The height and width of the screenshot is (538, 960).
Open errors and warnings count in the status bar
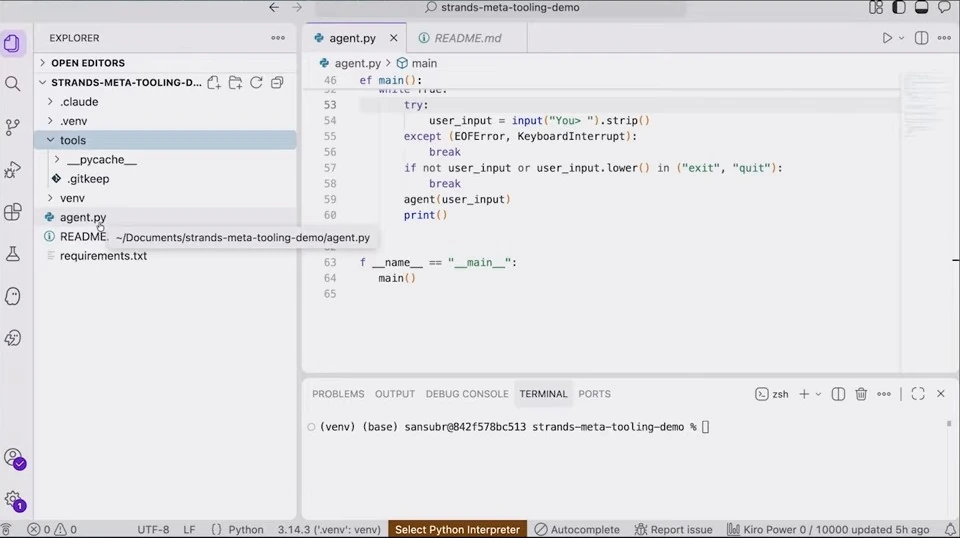pyautogui.click(x=53, y=529)
